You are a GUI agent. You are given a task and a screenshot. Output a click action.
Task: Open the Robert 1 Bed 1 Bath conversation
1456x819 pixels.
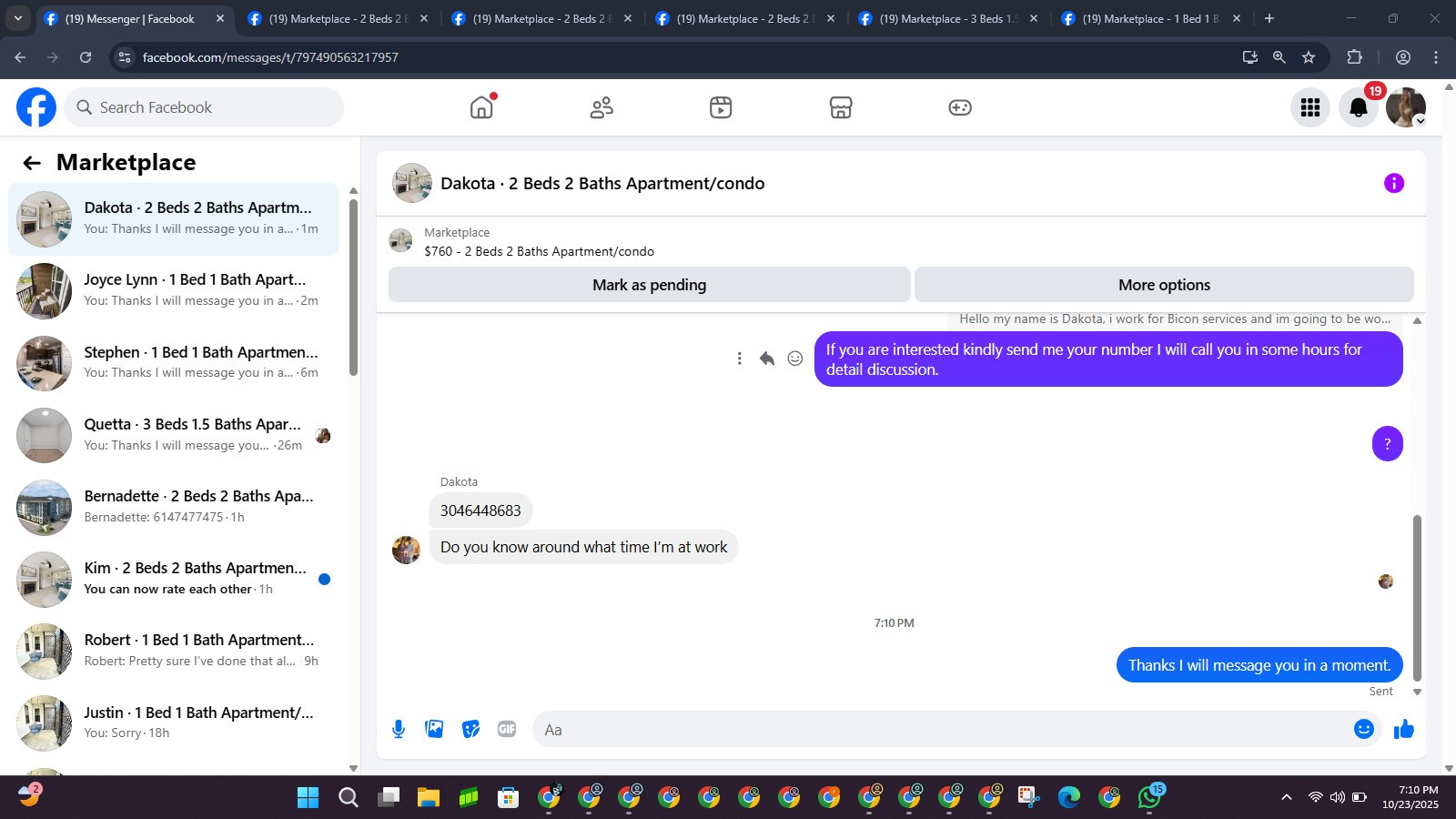(x=173, y=651)
